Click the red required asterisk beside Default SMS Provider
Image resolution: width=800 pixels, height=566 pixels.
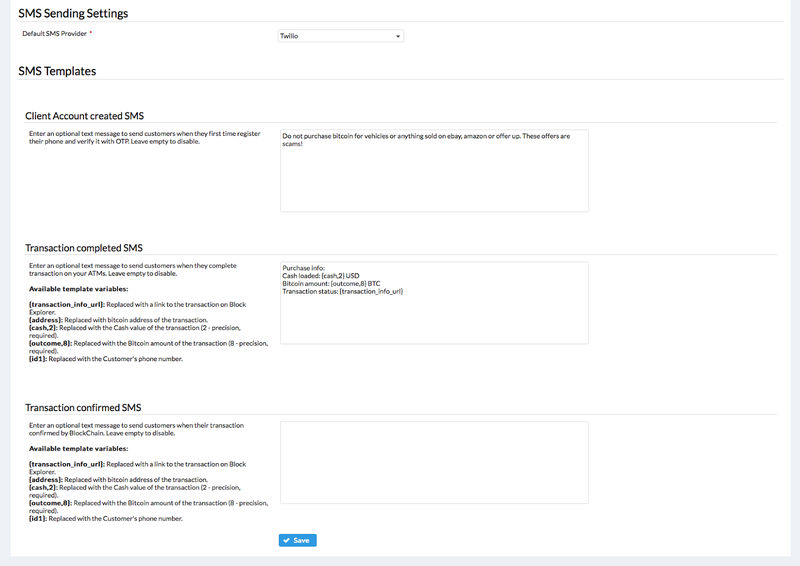pos(91,33)
